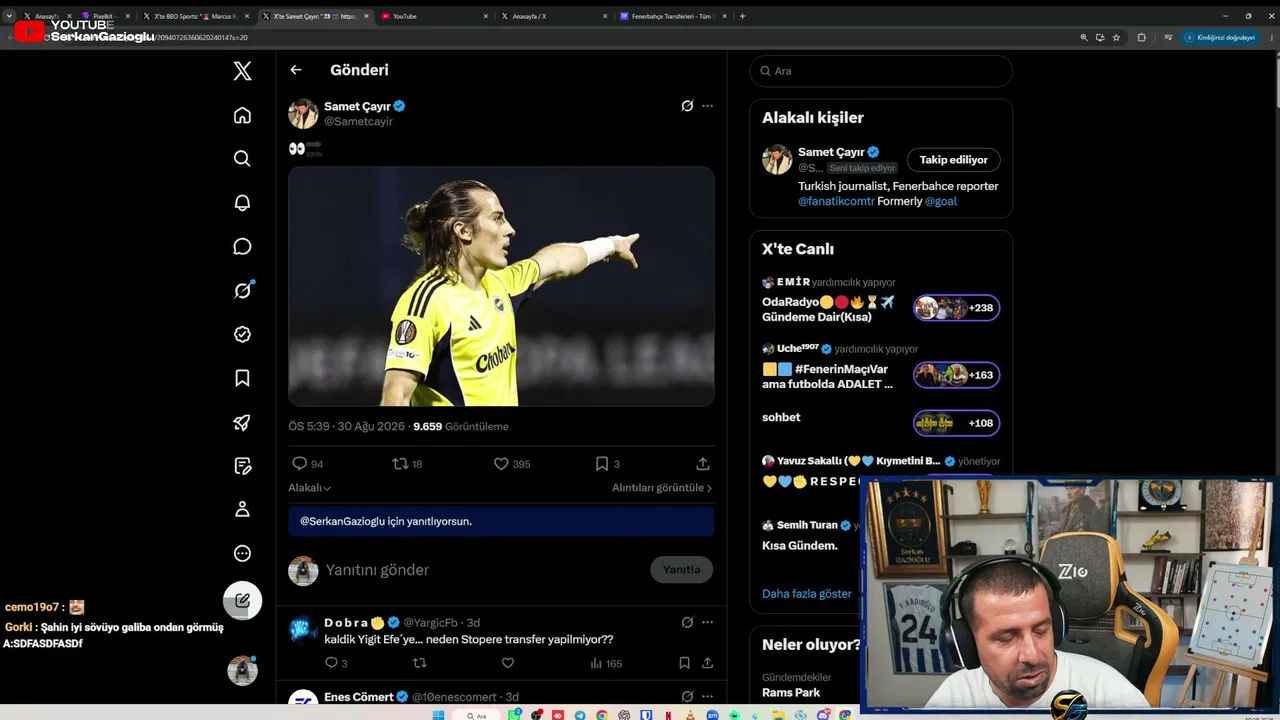Open the rocket icon in sidebar

[x=242, y=422]
